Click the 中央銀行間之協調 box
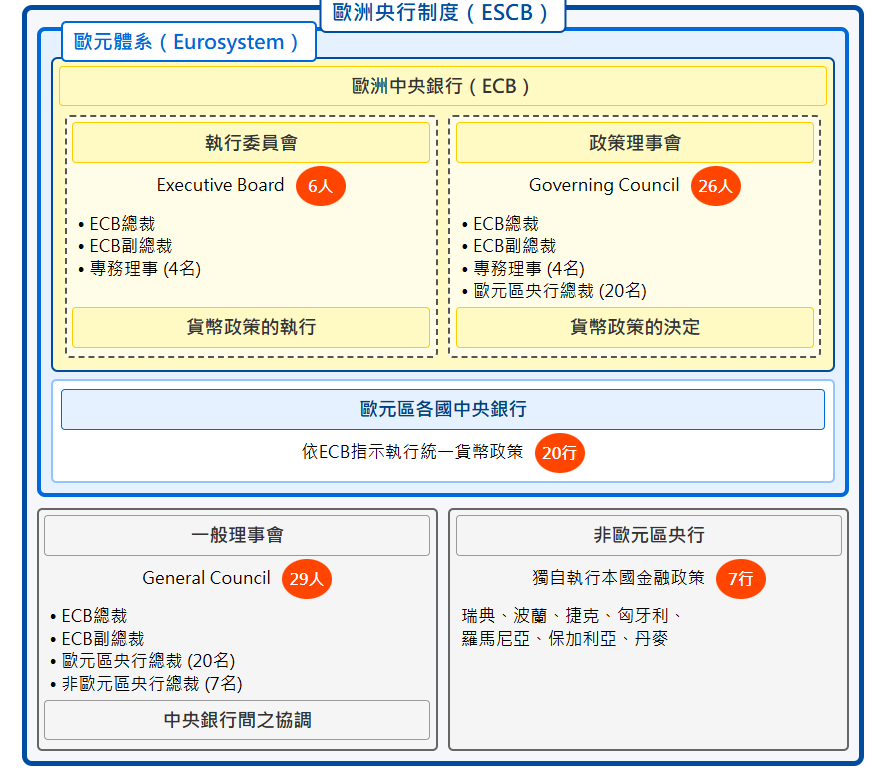Image resolution: width=875 pixels, height=773 pixels. point(237,720)
